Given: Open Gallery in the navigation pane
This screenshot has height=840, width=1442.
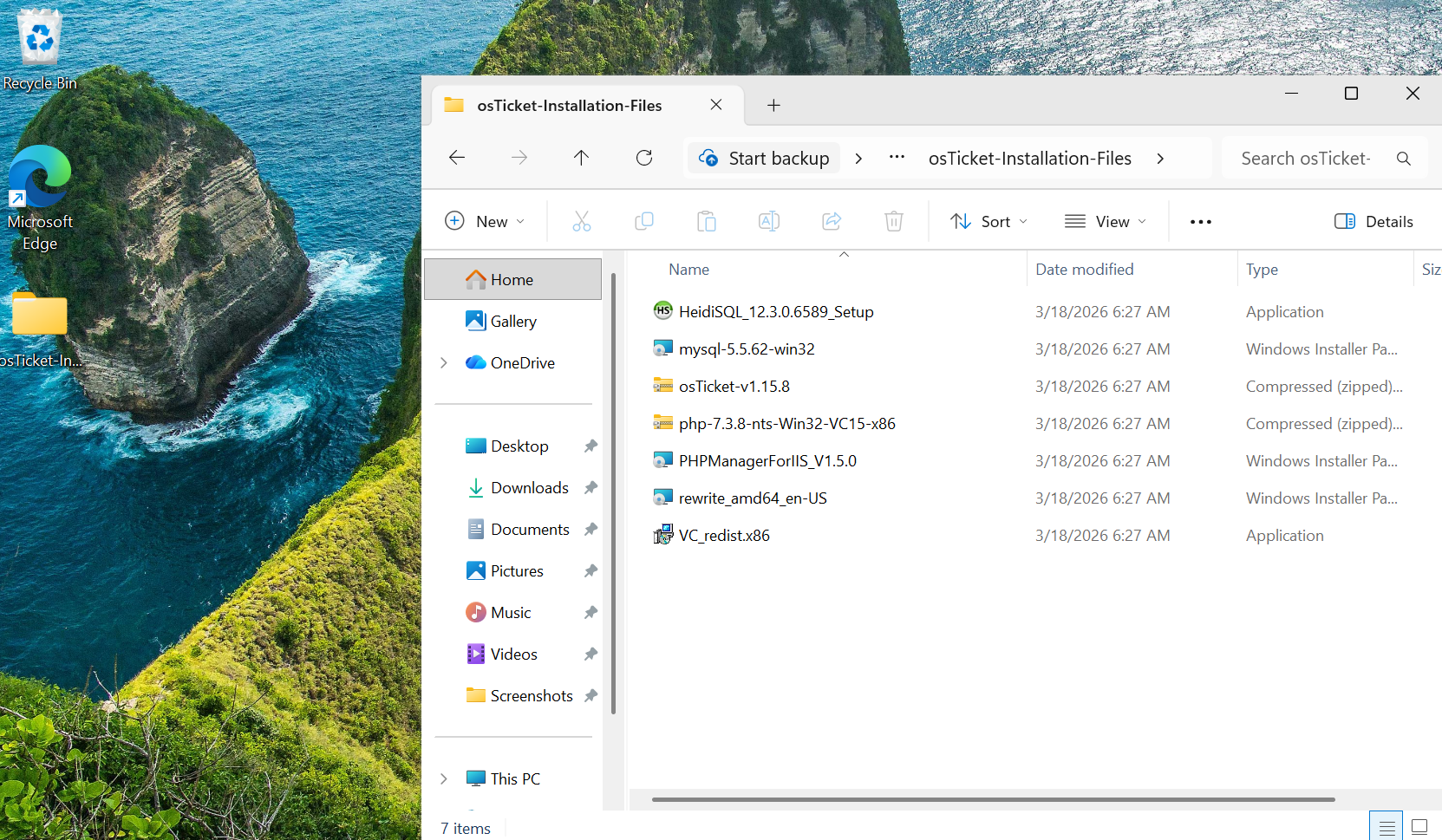Looking at the screenshot, I should [512, 322].
